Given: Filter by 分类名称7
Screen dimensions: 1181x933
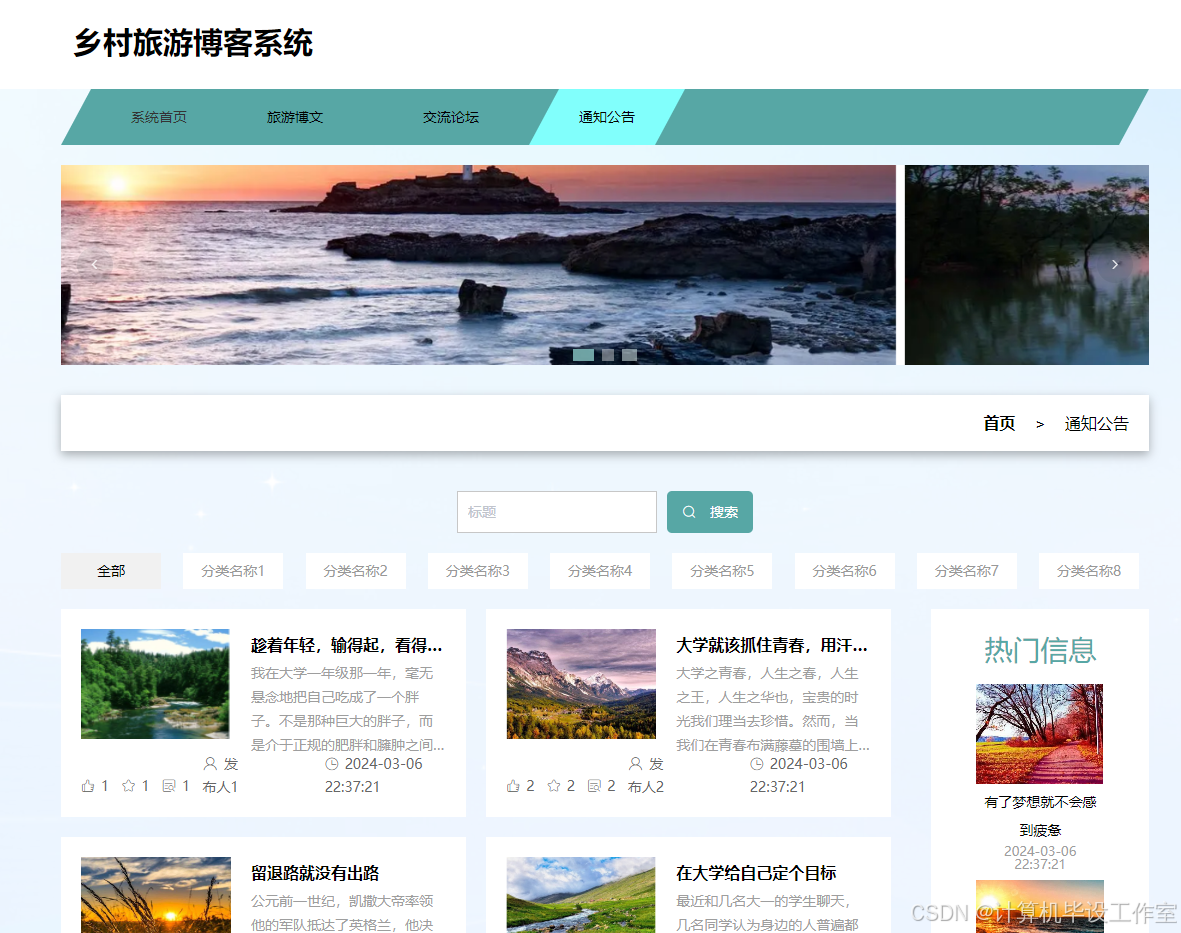Looking at the screenshot, I should pos(966,571).
